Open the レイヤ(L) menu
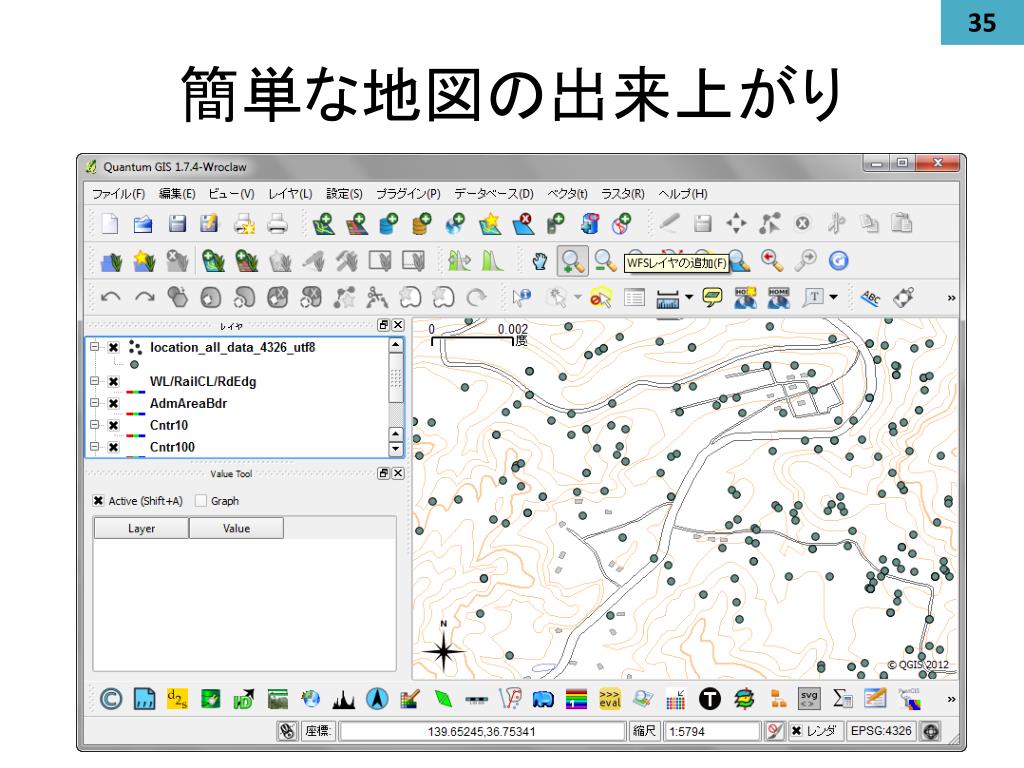Screen dimensions: 1024x768 coord(290,194)
